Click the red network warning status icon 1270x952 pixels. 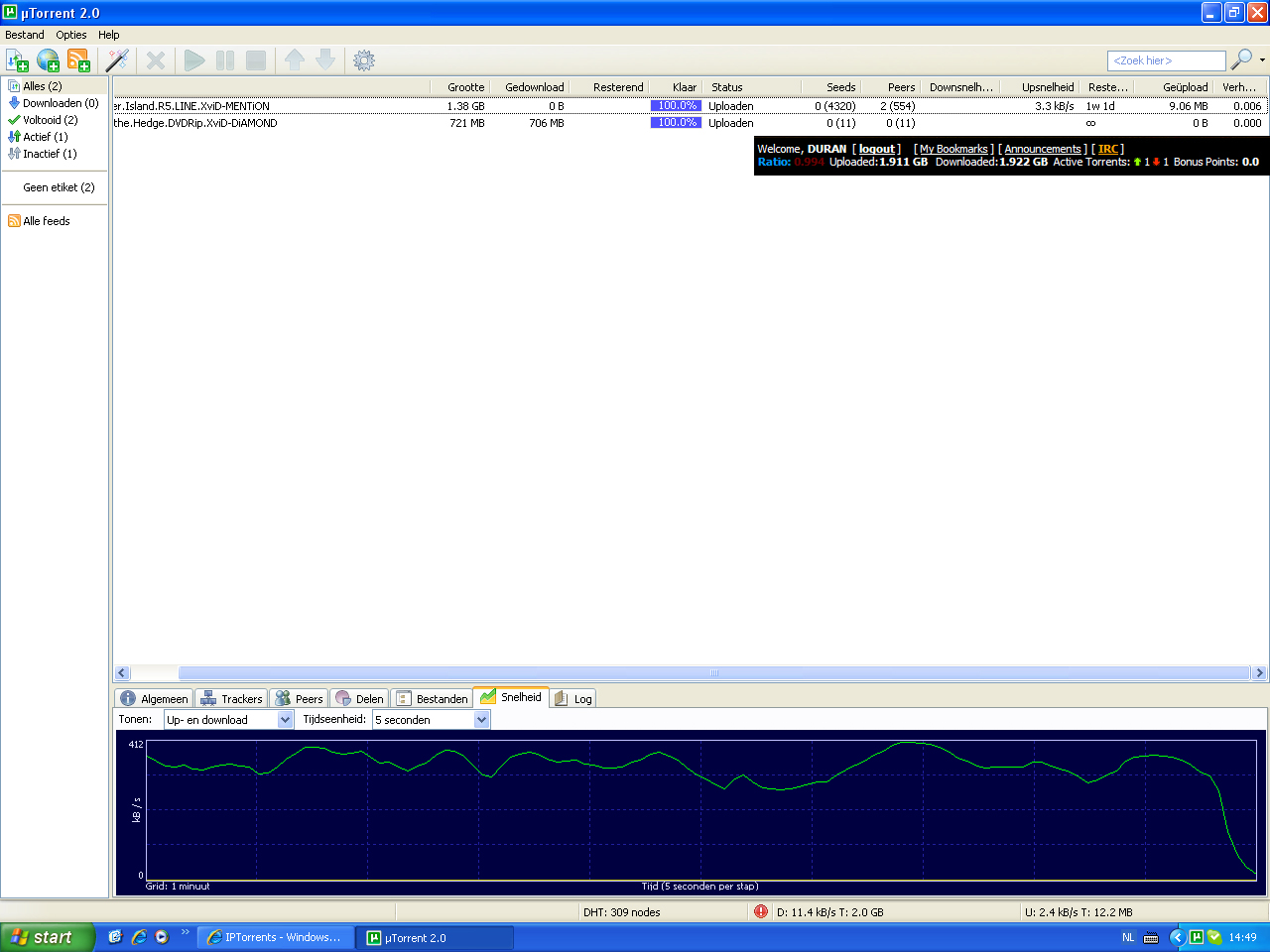tap(761, 911)
